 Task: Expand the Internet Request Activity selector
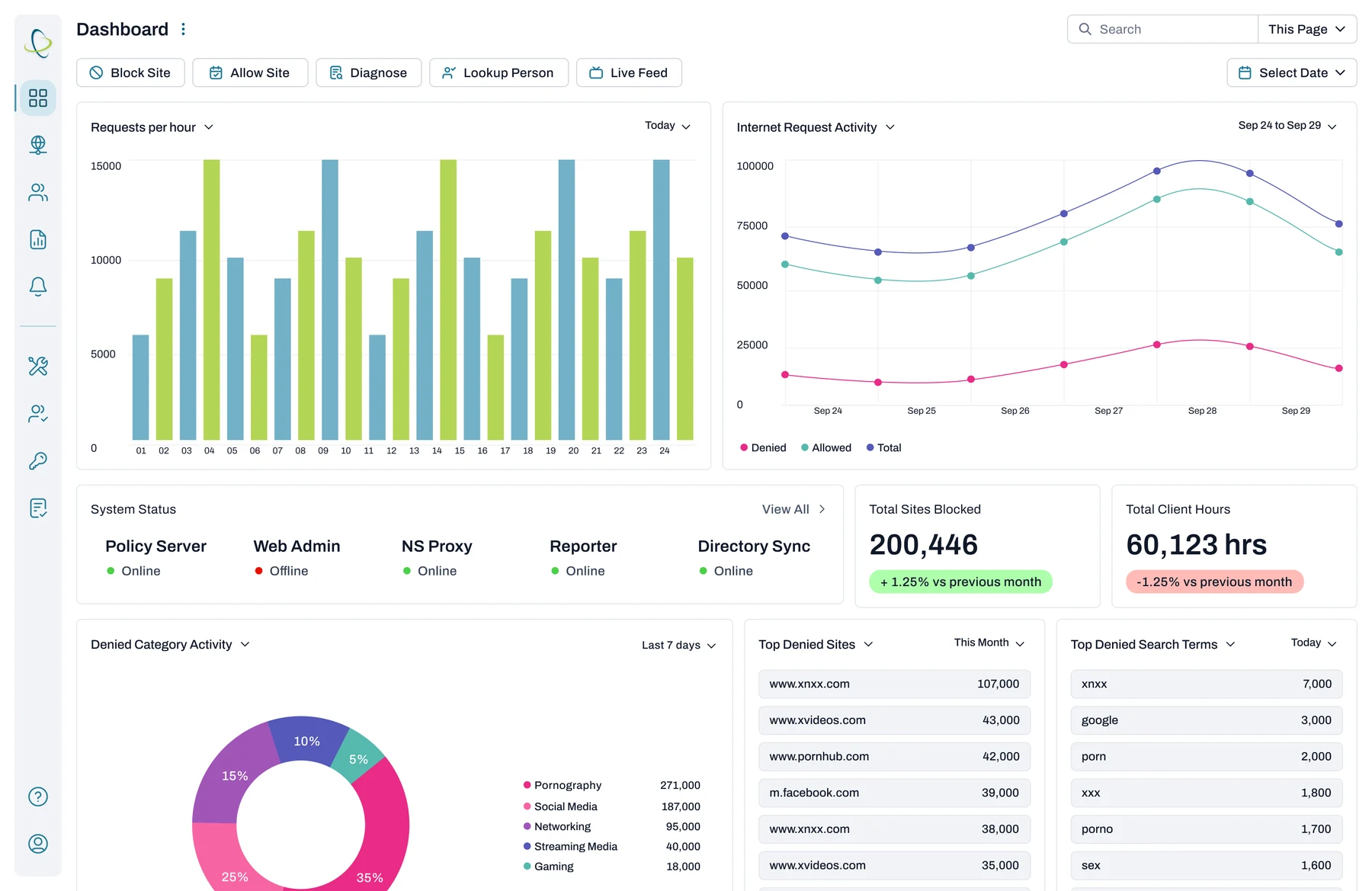click(x=816, y=127)
